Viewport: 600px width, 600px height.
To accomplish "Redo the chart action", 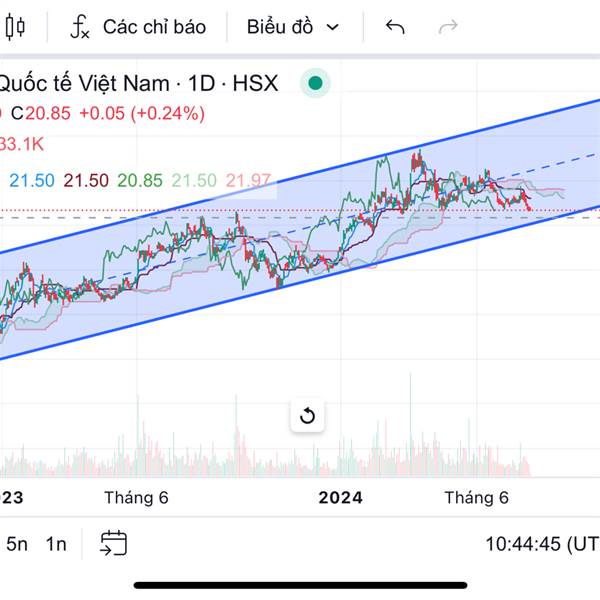I will tap(448, 27).
